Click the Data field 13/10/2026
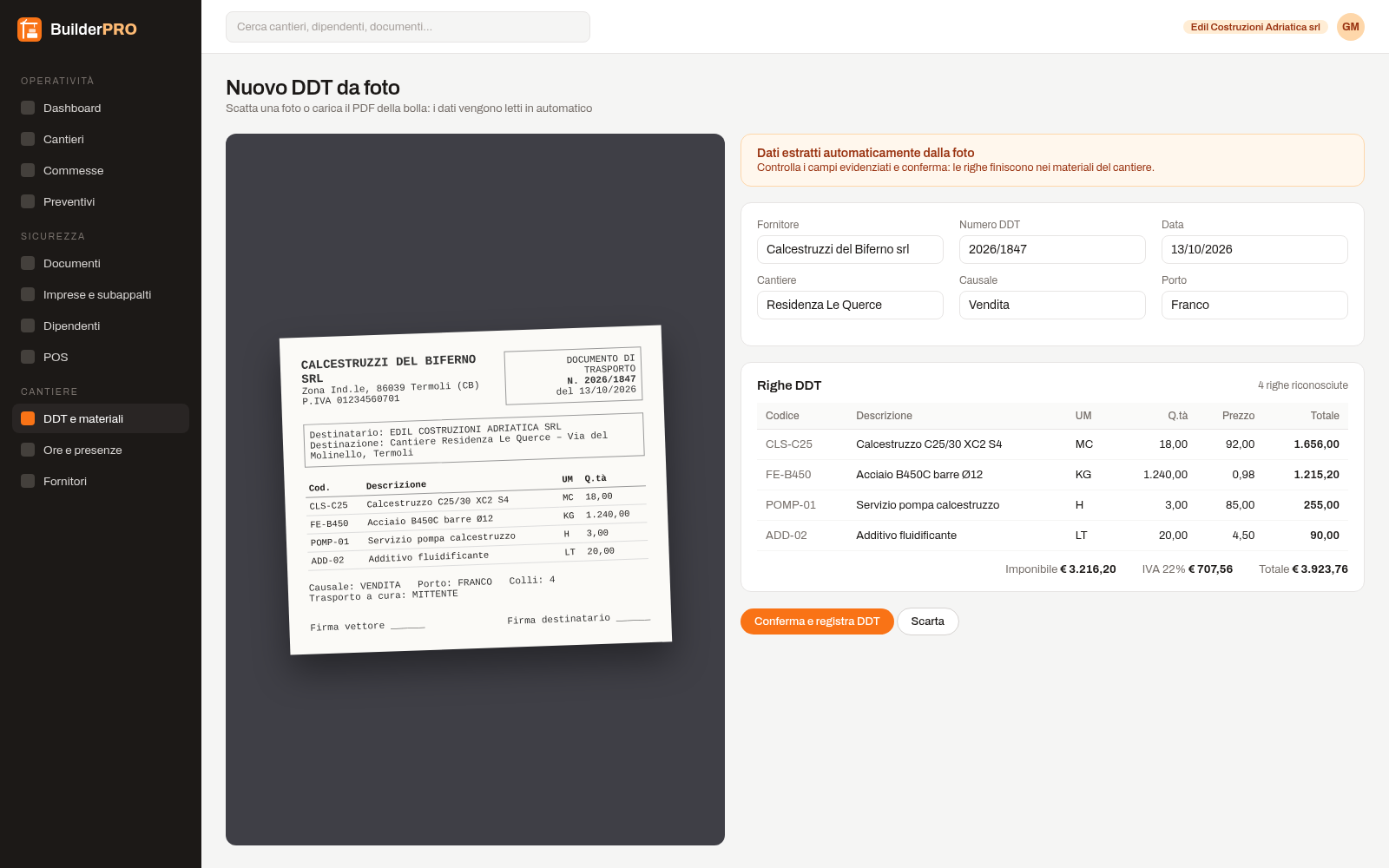The width and height of the screenshot is (1389, 868). click(1254, 249)
